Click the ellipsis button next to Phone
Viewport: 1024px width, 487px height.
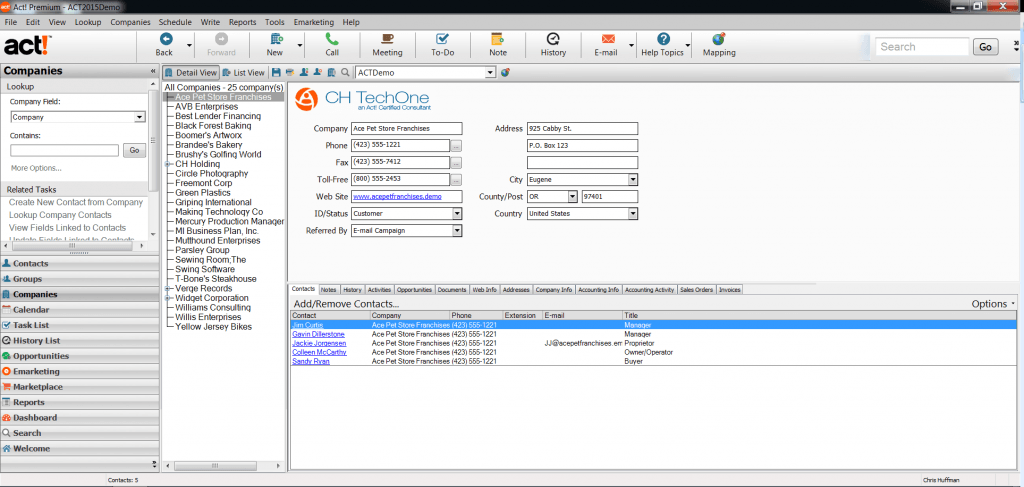456,146
